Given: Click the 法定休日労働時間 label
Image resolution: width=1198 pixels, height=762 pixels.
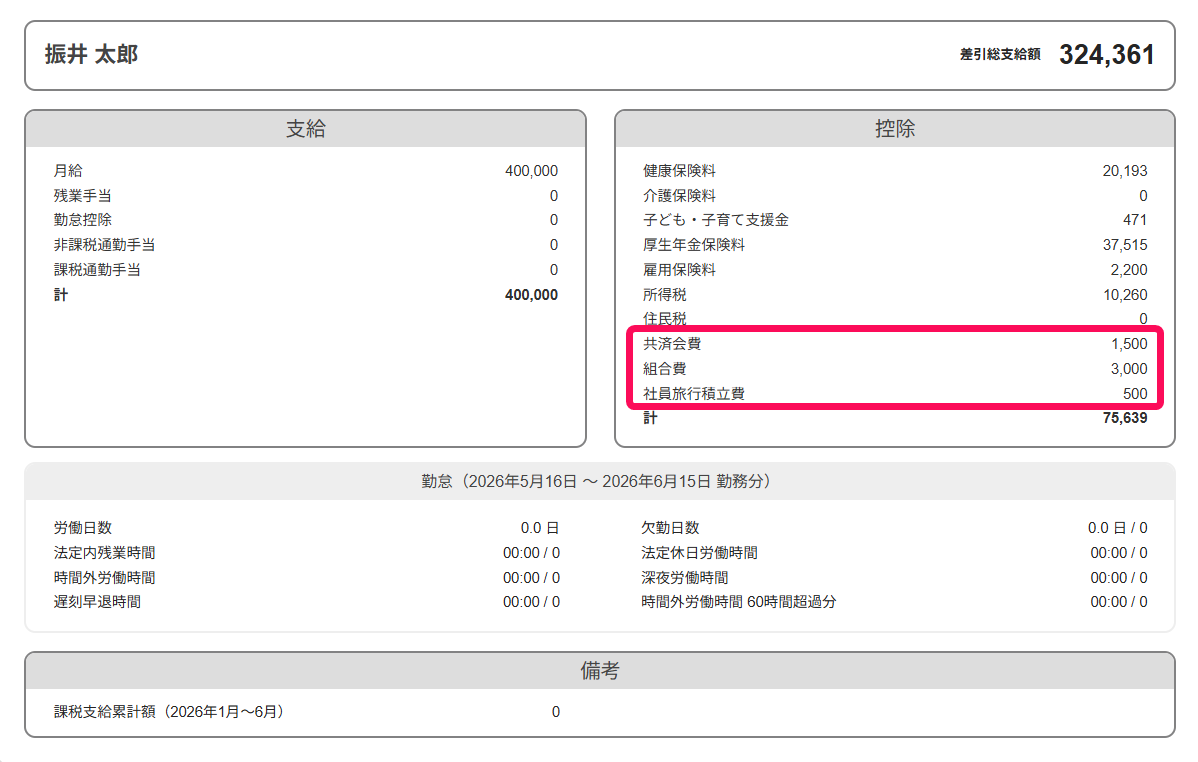Looking at the screenshot, I should pos(699,553).
